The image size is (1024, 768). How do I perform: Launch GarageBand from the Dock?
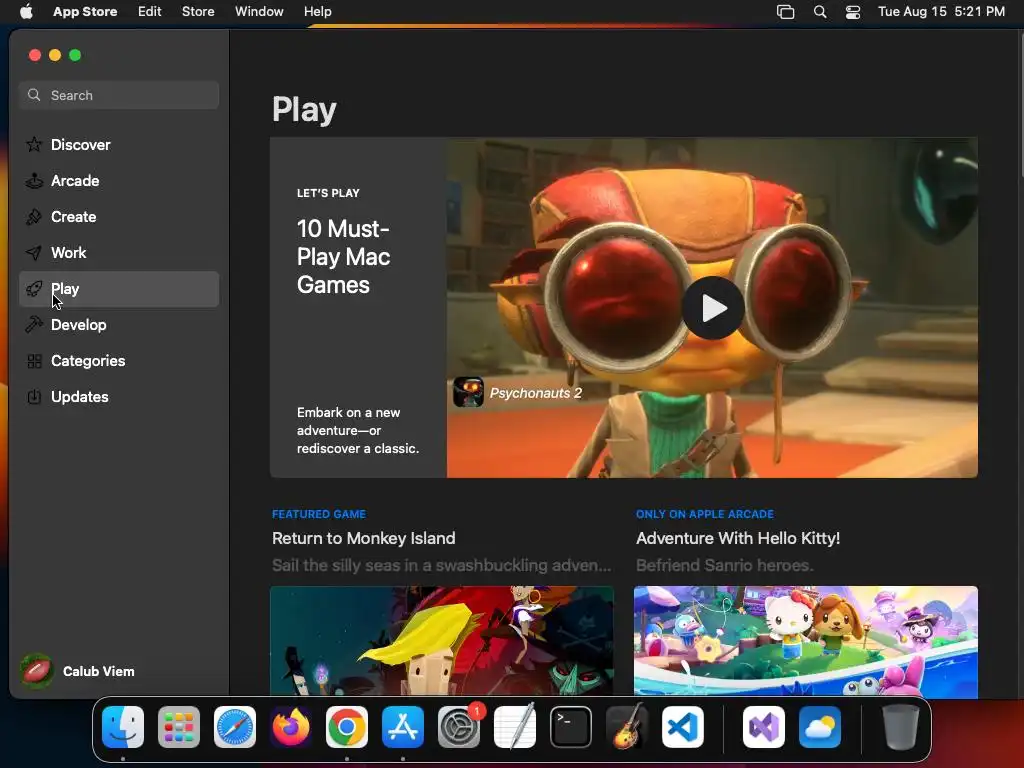tap(627, 727)
